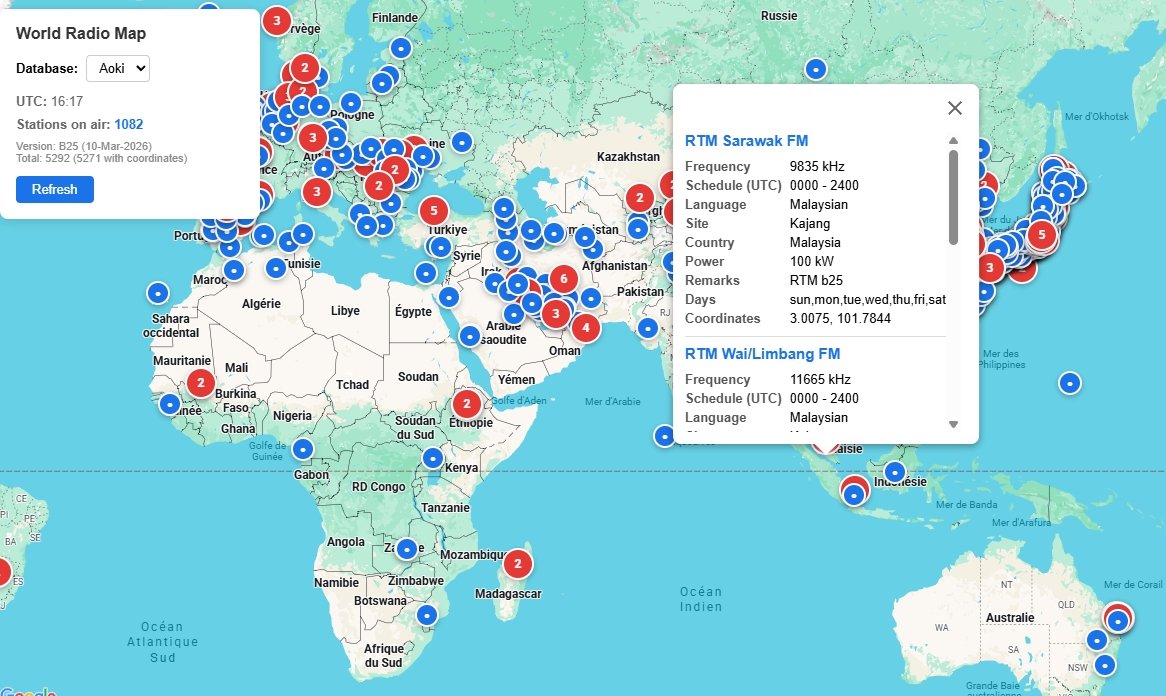Click the Kazakhstan country label
The image size is (1166, 696).
pyautogui.click(x=628, y=156)
